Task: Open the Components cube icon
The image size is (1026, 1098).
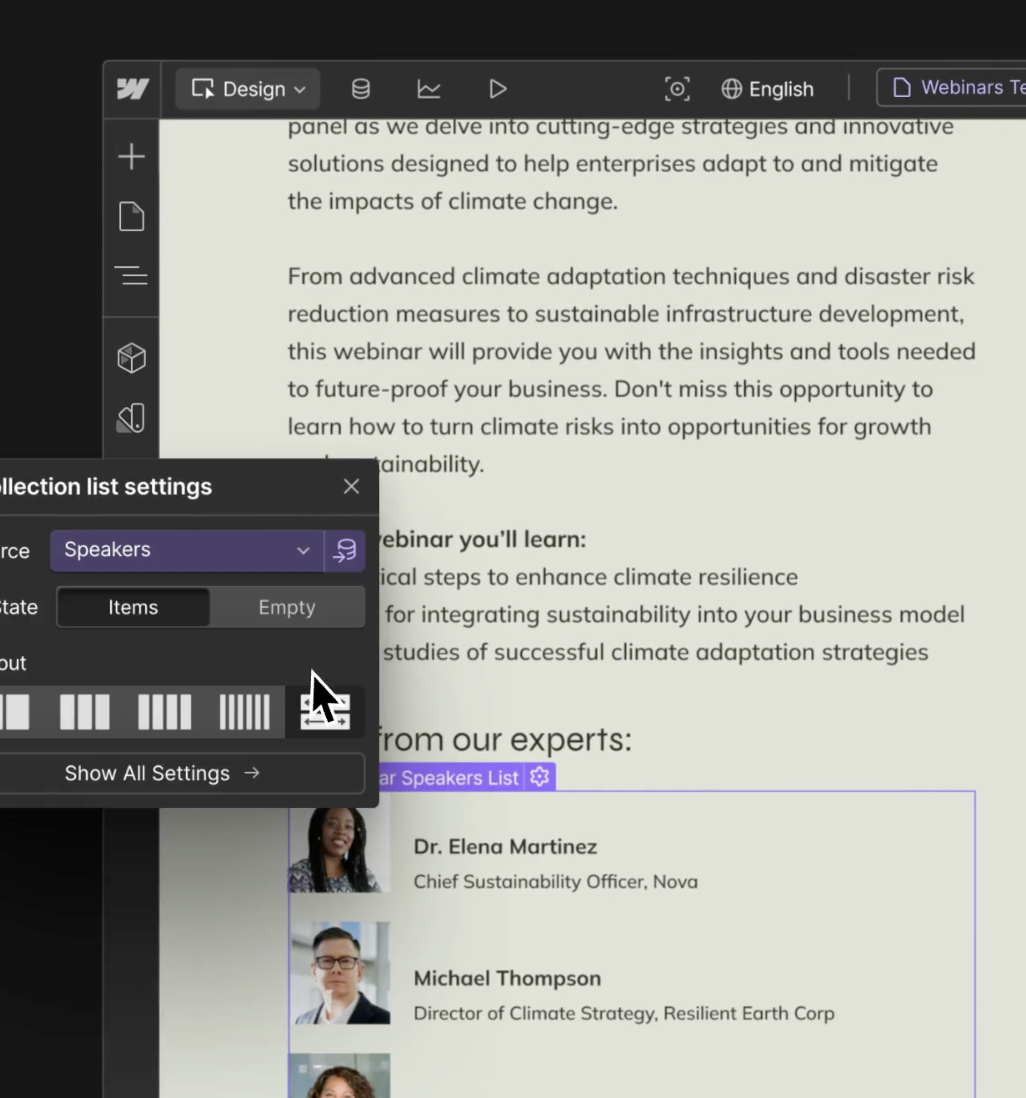Action: tap(132, 358)
